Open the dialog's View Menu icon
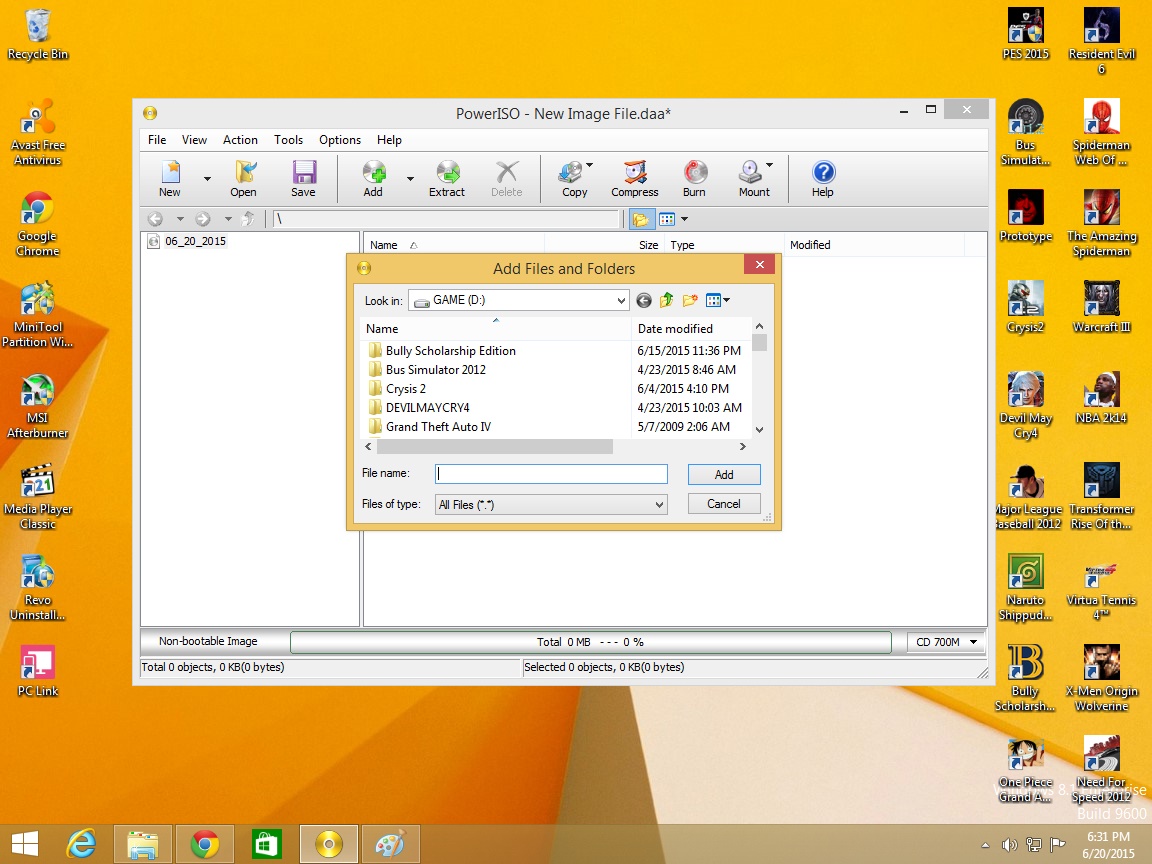1152x864 pixels. pos(717,300)
